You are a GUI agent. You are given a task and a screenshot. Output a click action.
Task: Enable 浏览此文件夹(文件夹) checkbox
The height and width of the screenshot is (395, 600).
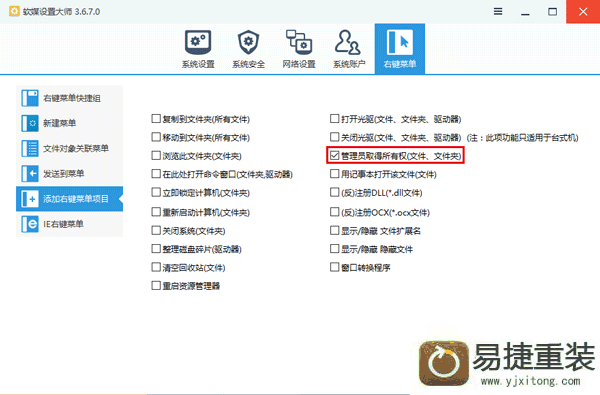[x=156, y=155]
